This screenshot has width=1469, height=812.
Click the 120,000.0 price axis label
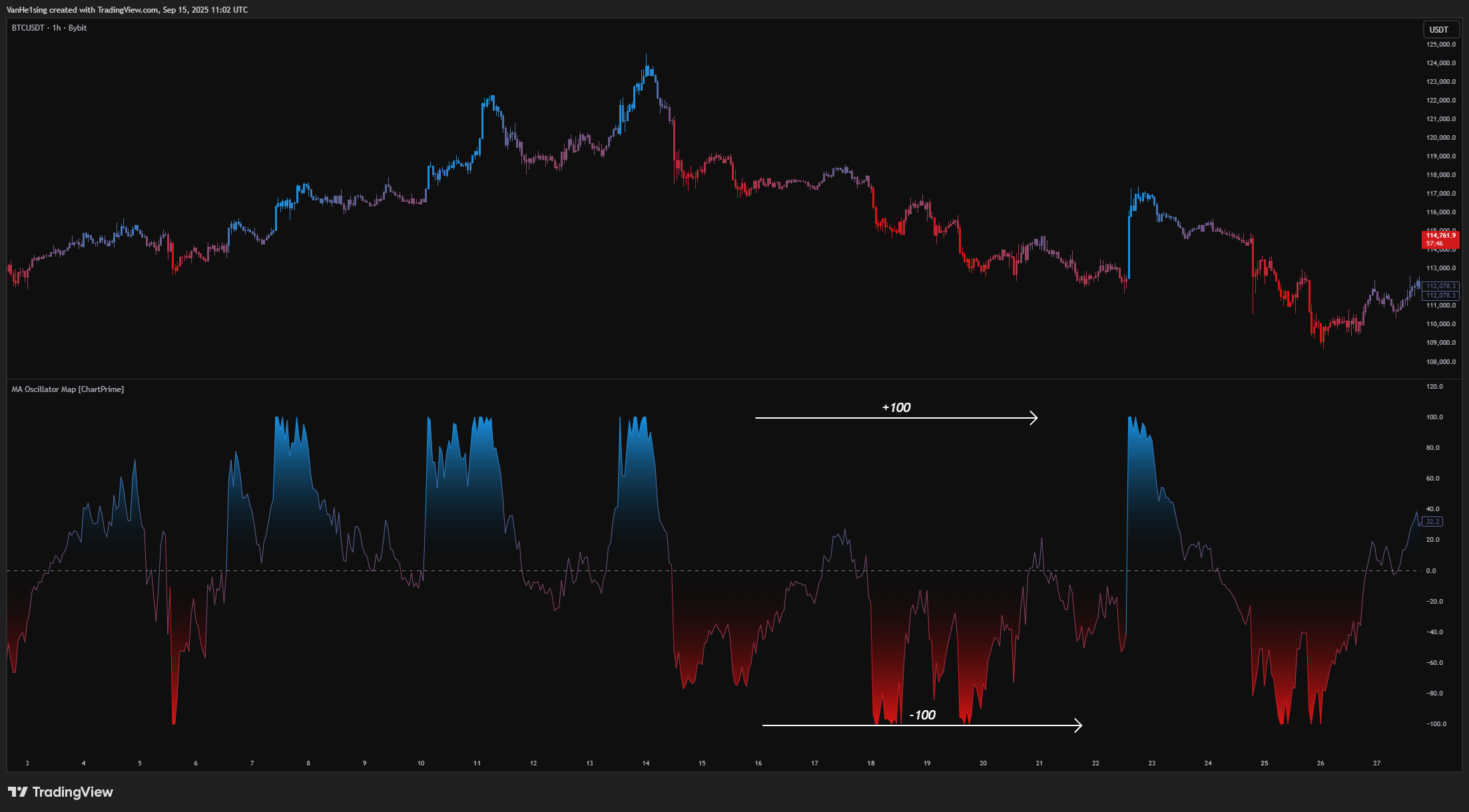click(x=1441, y=138)
